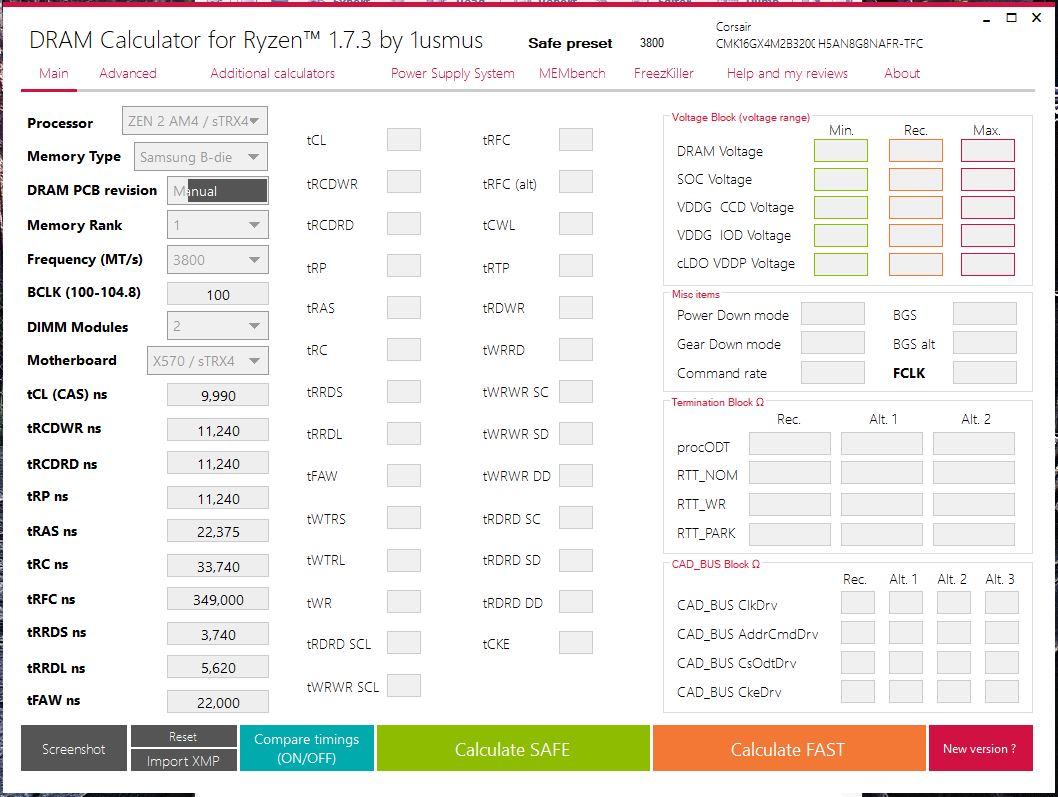
Task: Click CAD_BUS ClkDrv Rec. box
Action: tap(858, 603)
